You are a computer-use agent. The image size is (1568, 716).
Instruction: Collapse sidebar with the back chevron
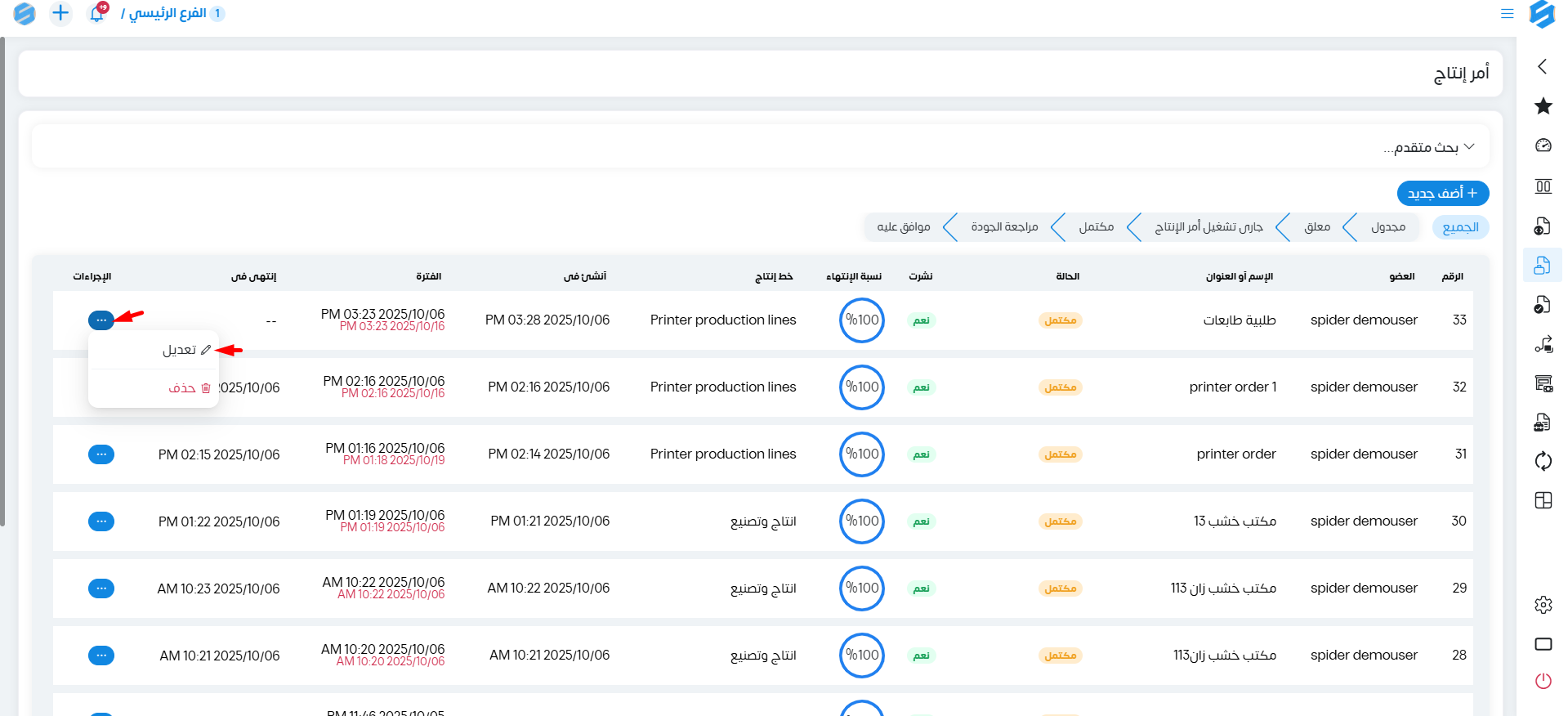pos(1543,66)
